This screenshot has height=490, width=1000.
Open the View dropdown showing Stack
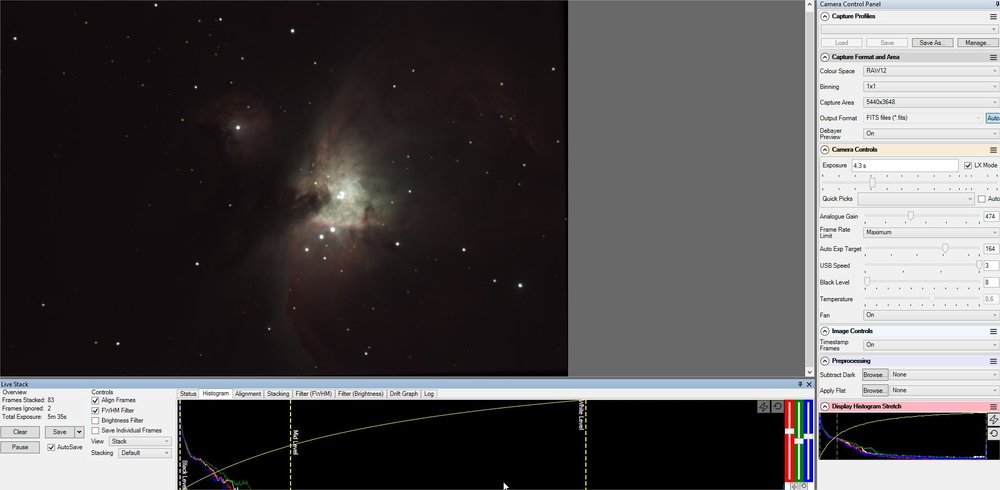tap(140, 442)
